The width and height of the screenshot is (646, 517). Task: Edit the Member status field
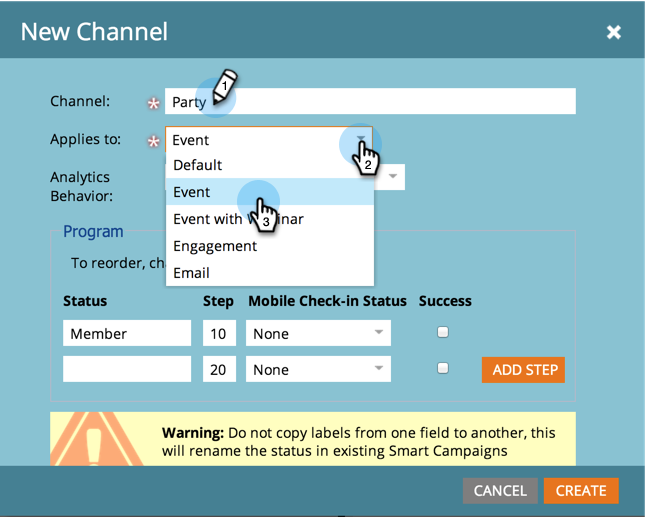tap(127, 333)
